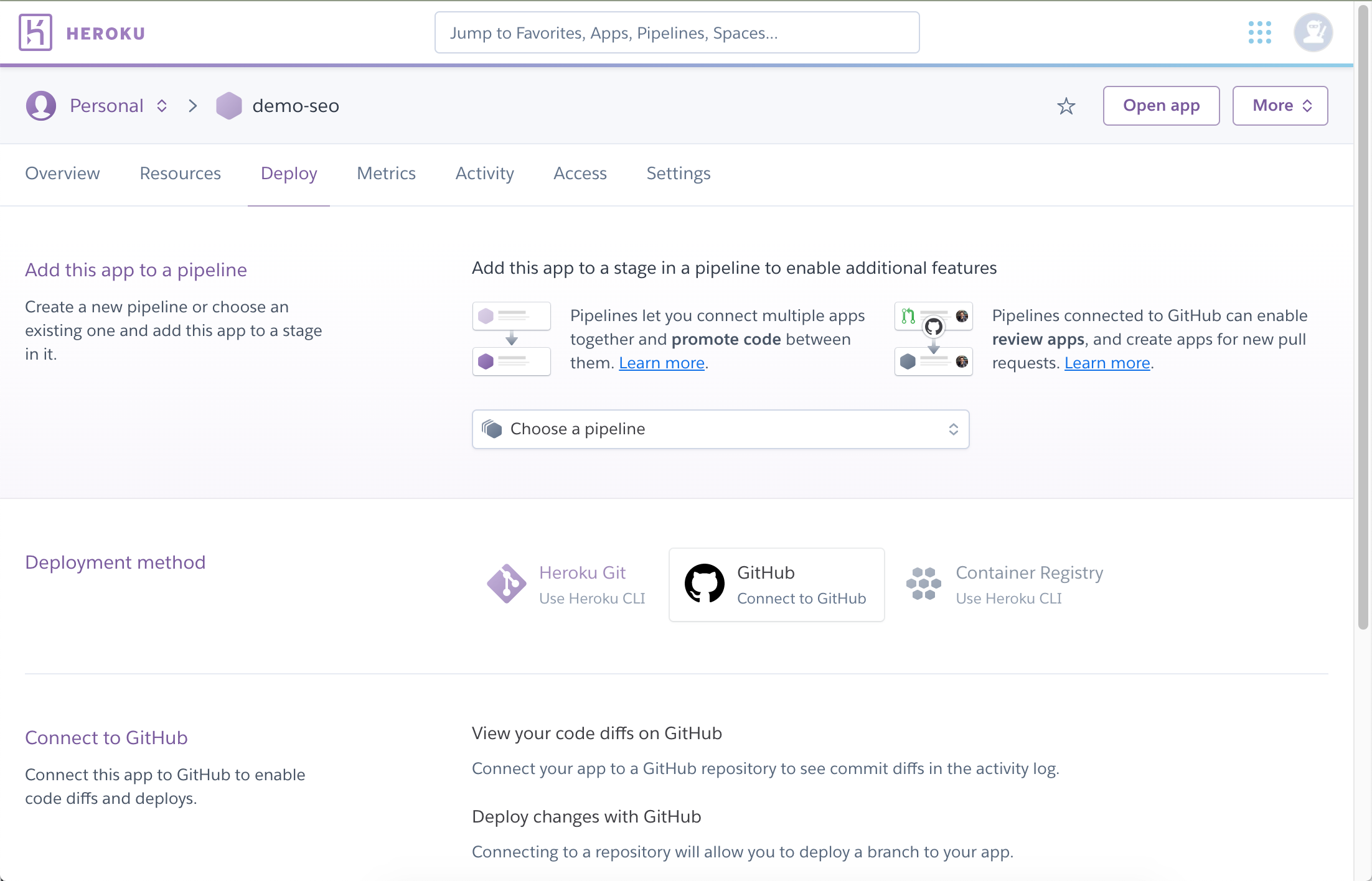
Task: Switch to the Overview tab
Action: (61, 173)
